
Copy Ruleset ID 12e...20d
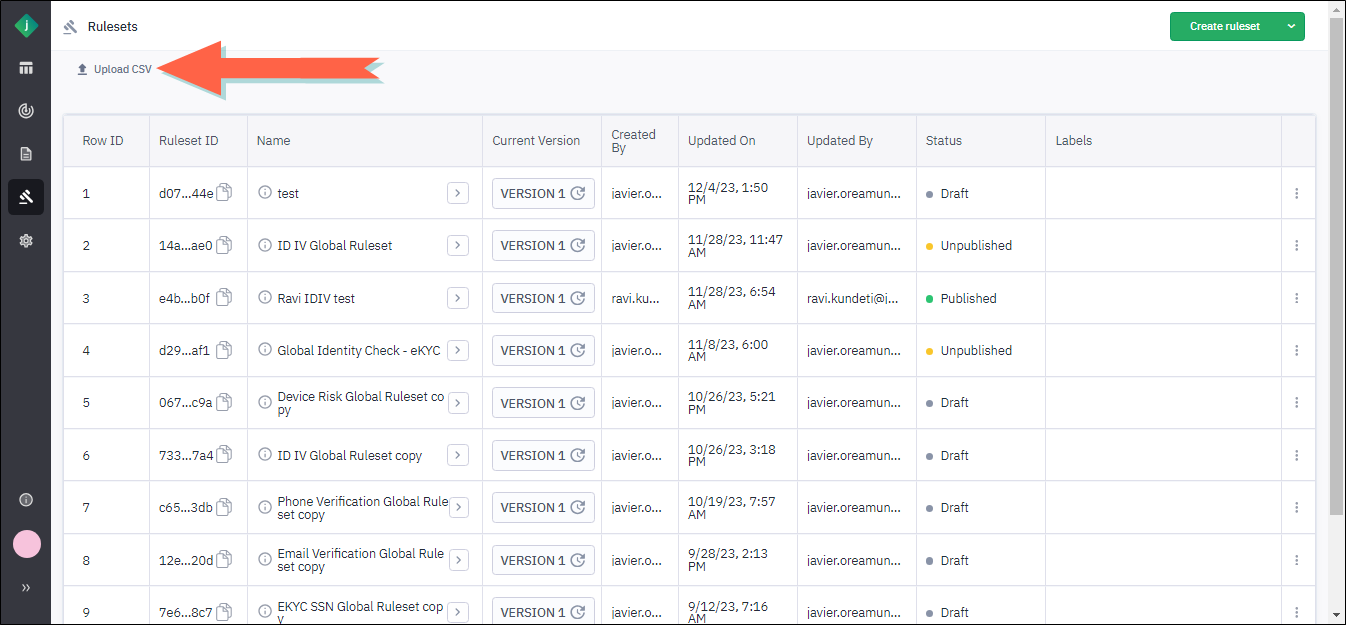(x=225, y=560)
